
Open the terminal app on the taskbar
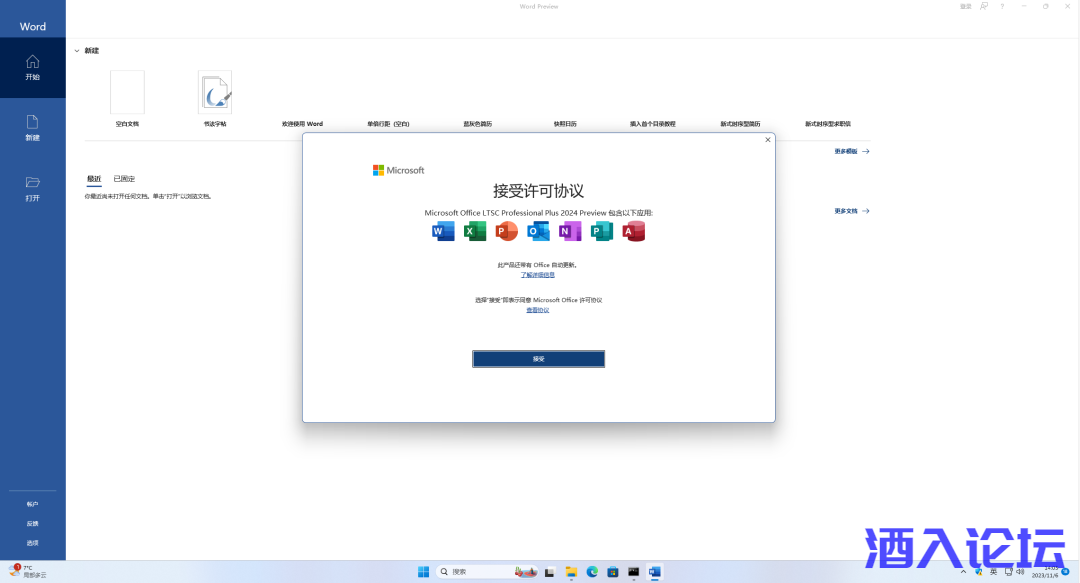click(x=633, y=572)
